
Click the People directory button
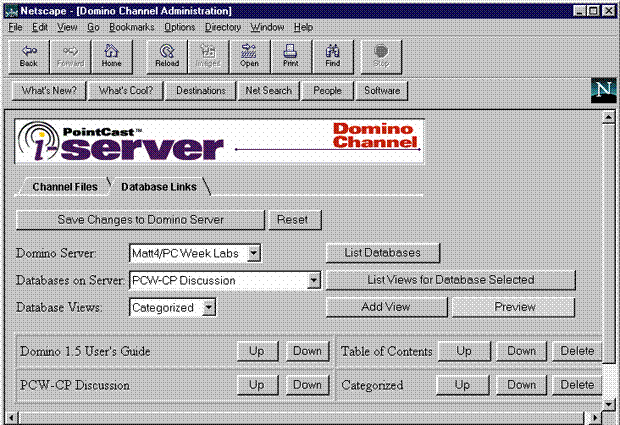327,91
